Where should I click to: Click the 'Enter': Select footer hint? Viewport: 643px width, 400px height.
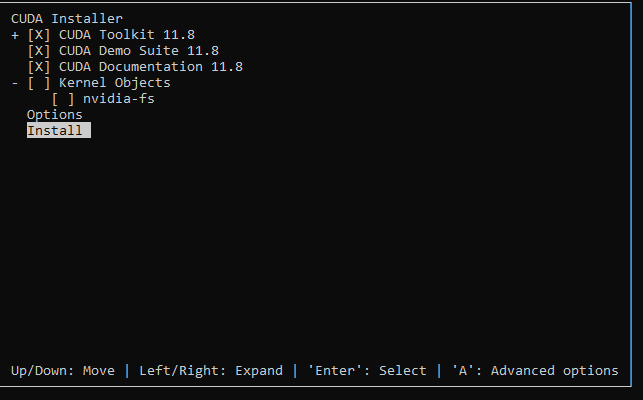(x=367, y=371)
